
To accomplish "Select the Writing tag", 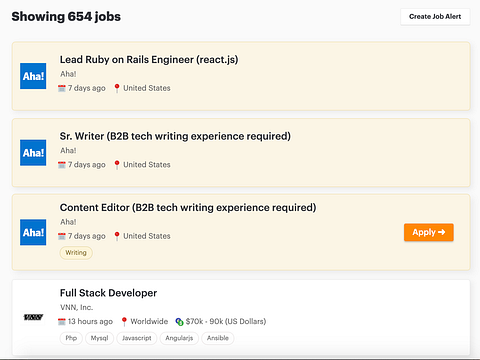I will [x=76, y=253].
